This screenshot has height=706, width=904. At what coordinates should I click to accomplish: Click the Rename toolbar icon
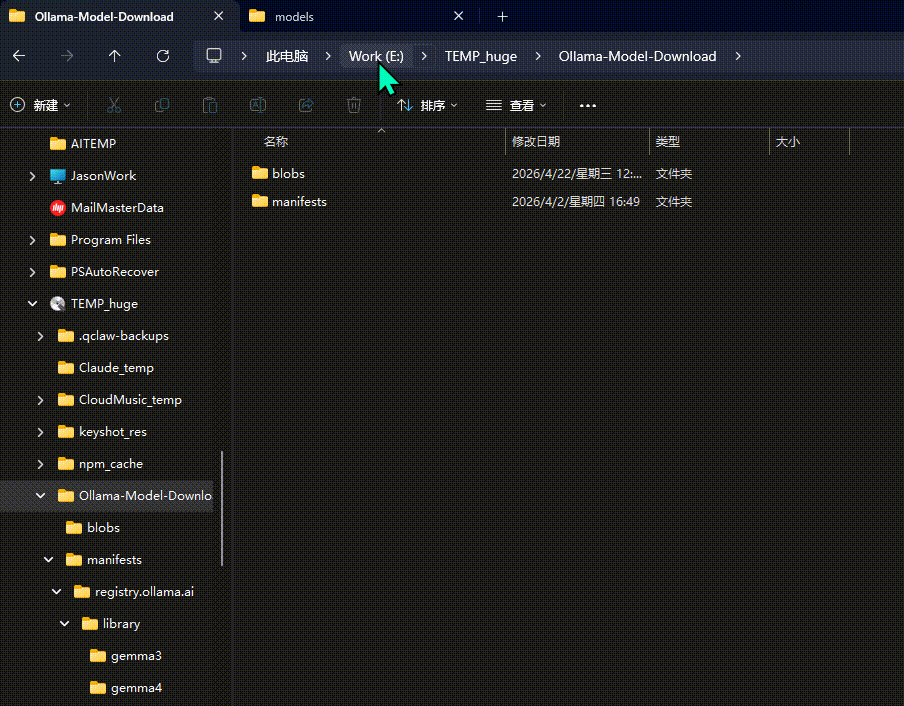pos(258,105)
